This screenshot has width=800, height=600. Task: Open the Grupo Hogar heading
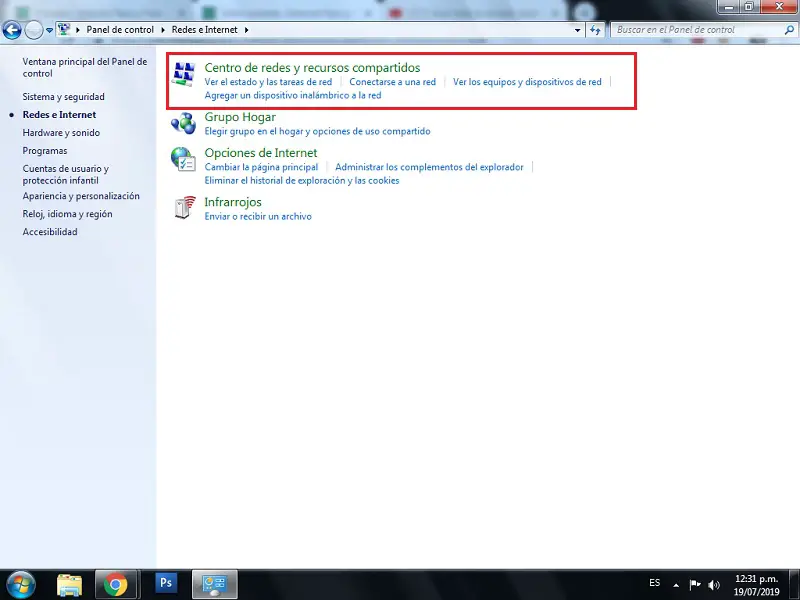pos(240,117)
